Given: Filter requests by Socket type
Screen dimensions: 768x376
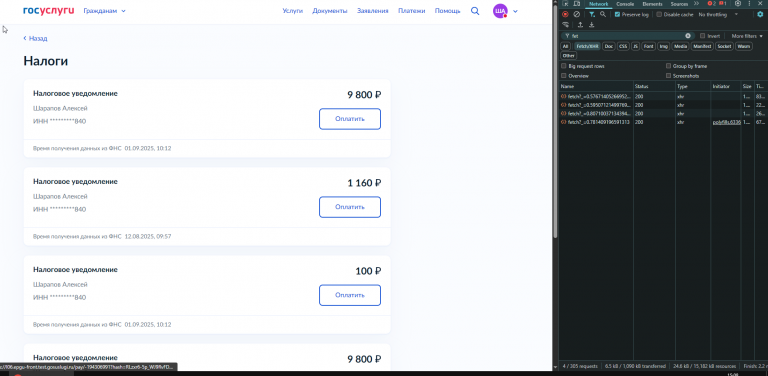Looking at the screenshot, I should pyautogui.click(x=724, y=46).
